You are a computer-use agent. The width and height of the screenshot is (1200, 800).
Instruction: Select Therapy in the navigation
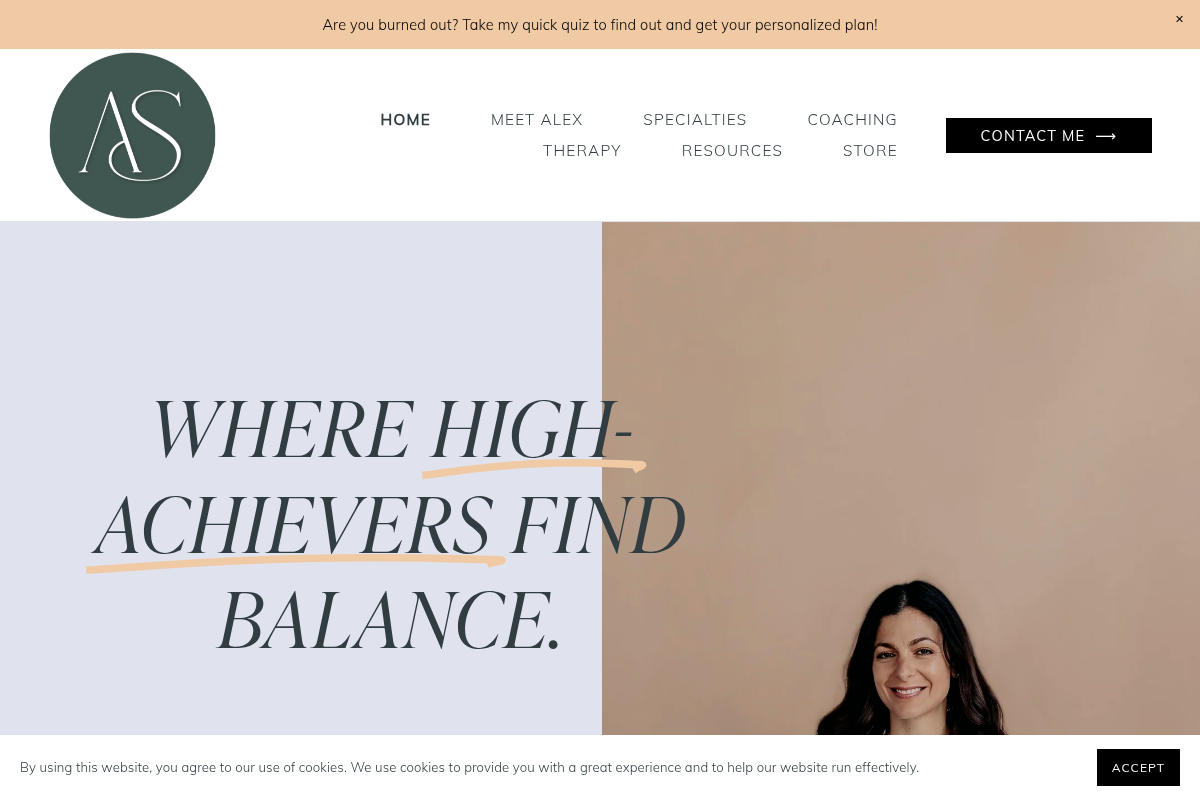582,151
